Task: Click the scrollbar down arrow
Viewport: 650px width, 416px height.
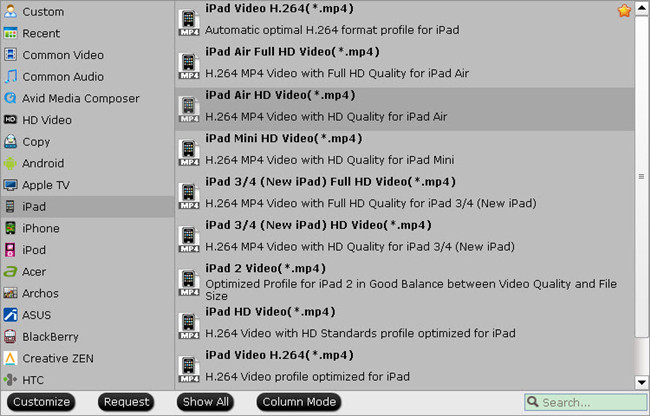Action: pos(641,382)
